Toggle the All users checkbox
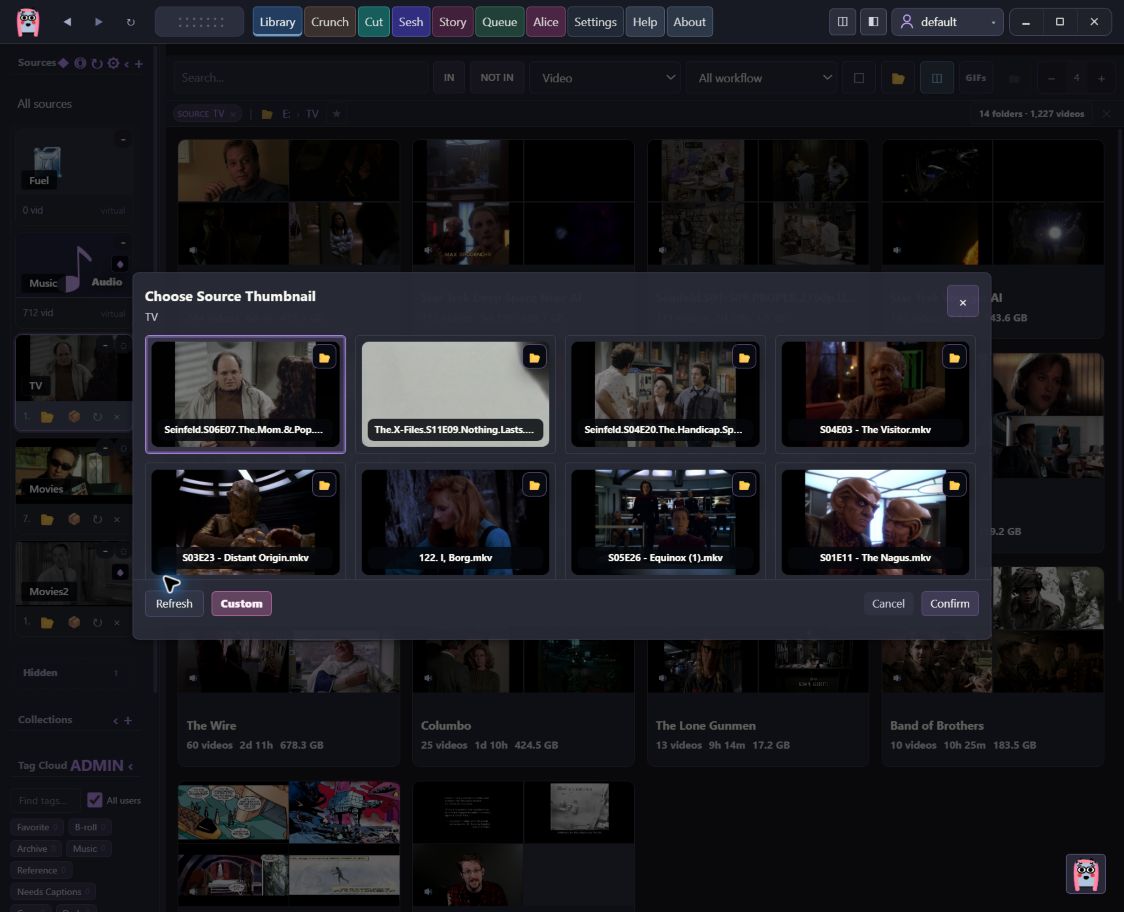 pyautogui.click(x=94, y=799)
